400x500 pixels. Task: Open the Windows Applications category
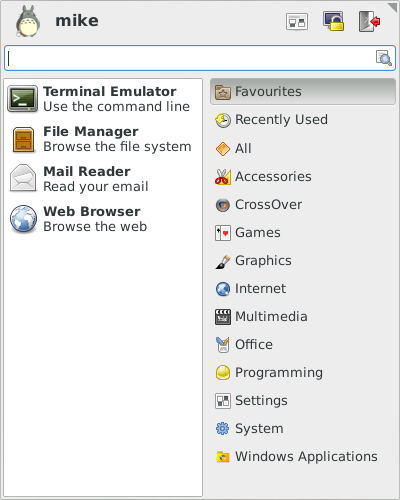point(303,457)
